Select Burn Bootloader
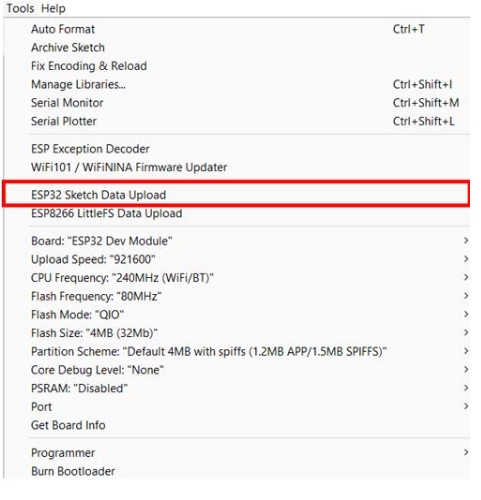Viewport: 481px width, 500px height. pyautogui.click(x=236, y=471)
